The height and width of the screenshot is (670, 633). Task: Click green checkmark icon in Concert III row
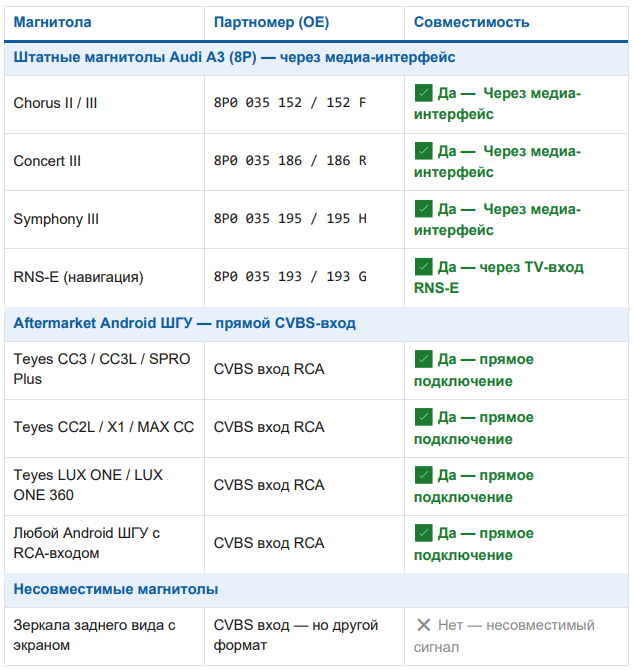click(x=424, y=151)
